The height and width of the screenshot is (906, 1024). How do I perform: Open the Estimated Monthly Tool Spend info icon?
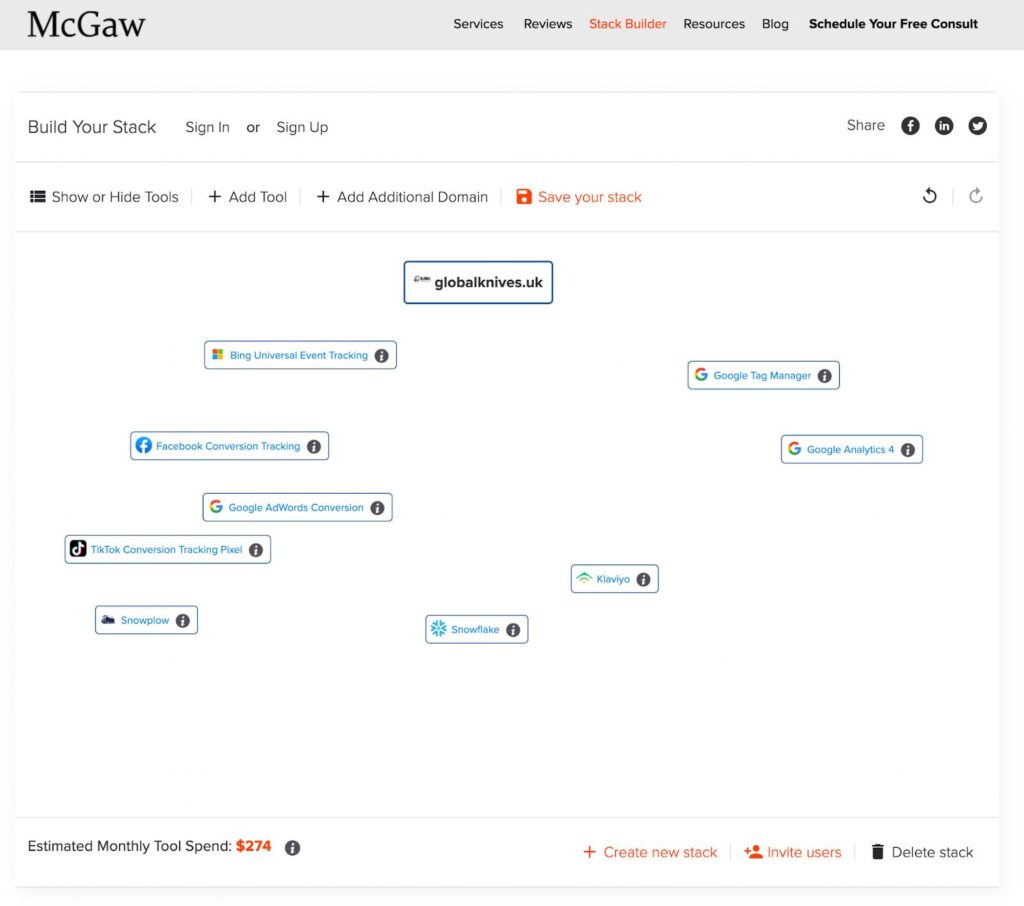(x=292, y=847)
